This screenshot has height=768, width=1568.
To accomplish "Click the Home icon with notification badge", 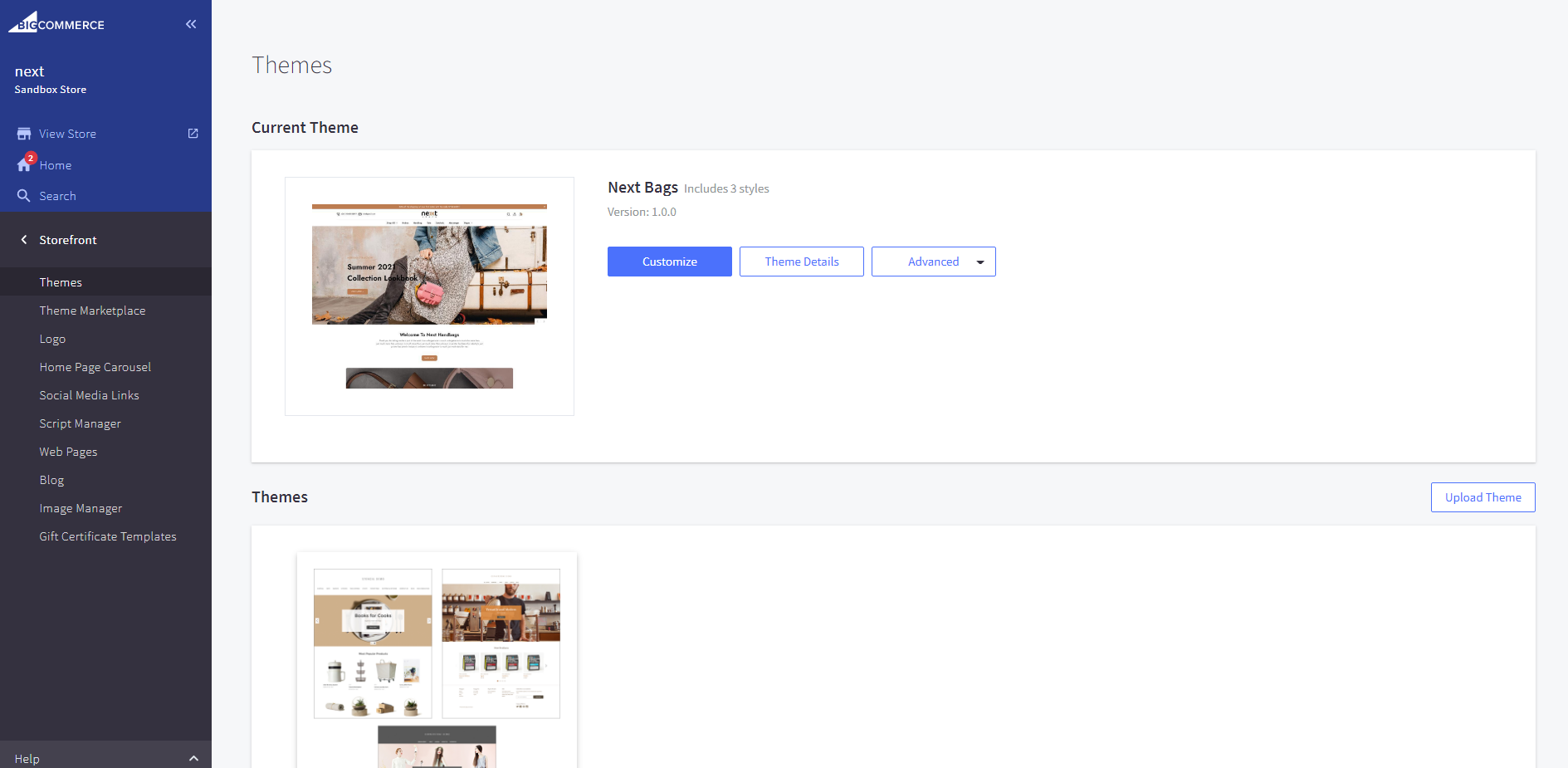I will pos(24,164).
